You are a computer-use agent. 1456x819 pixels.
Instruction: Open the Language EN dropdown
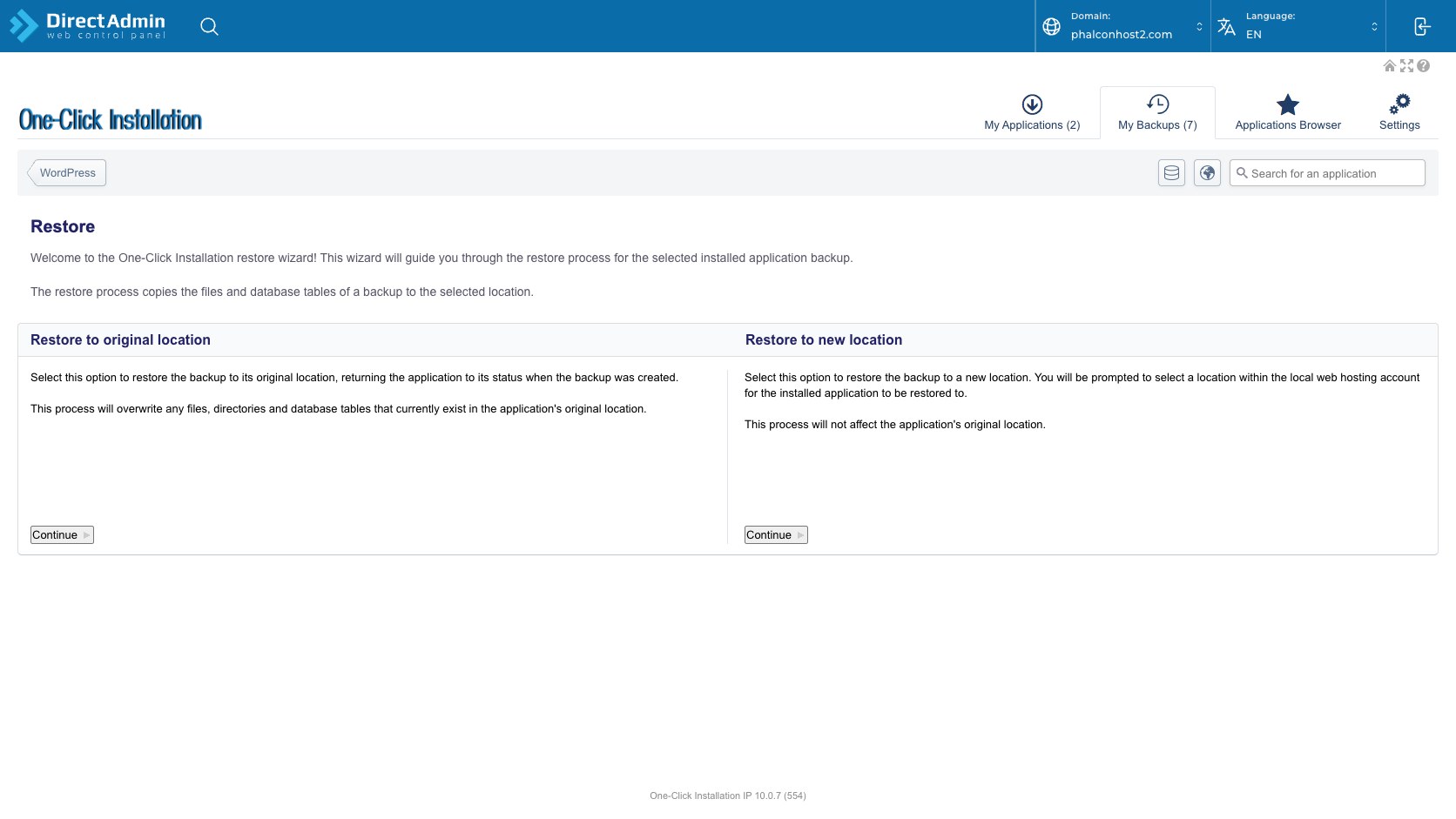tap(1298, 26)
